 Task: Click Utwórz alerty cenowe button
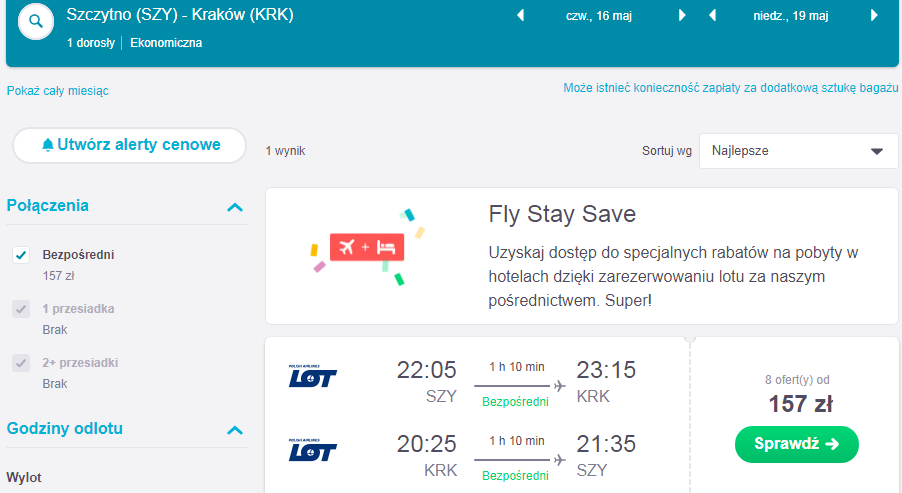point(129,145)
